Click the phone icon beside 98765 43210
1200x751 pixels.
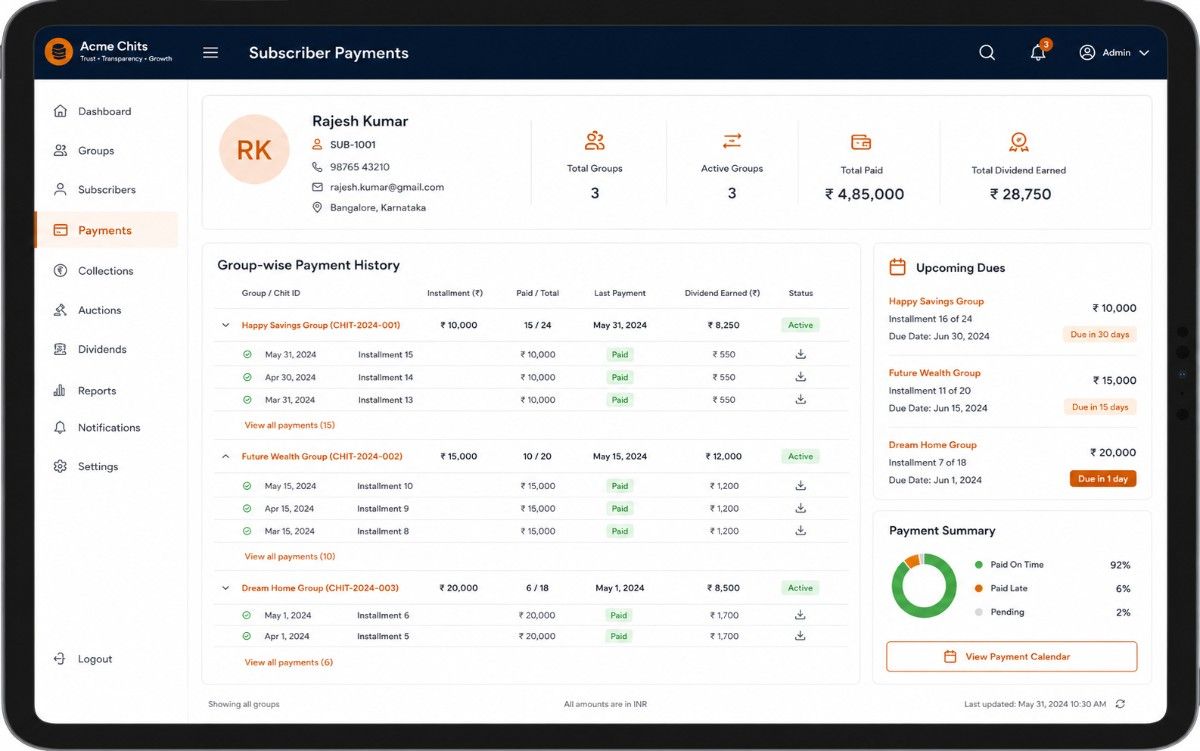pos(318,167)
